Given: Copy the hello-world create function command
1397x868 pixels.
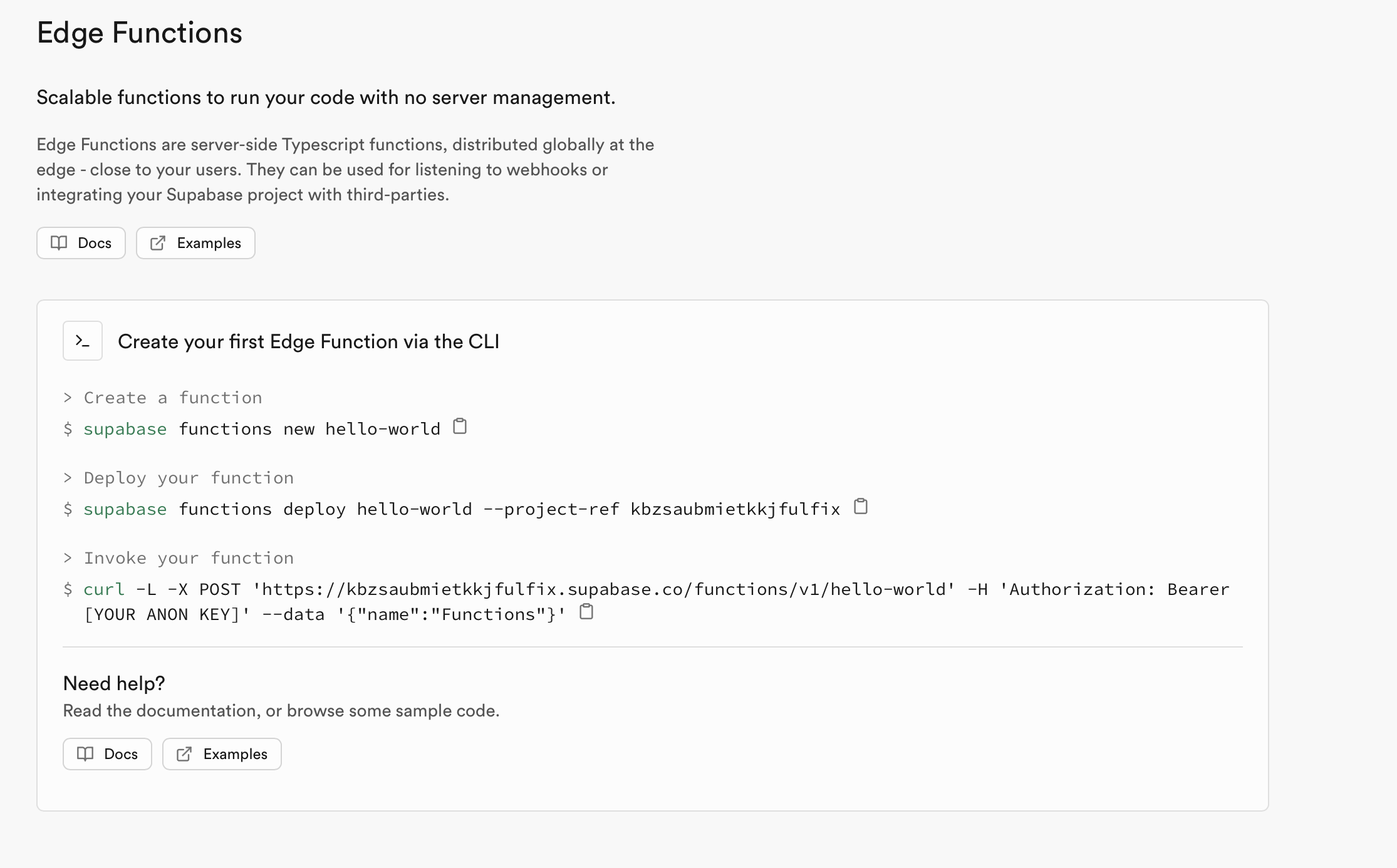Looking at the screenshot, I should click(460, 426).
